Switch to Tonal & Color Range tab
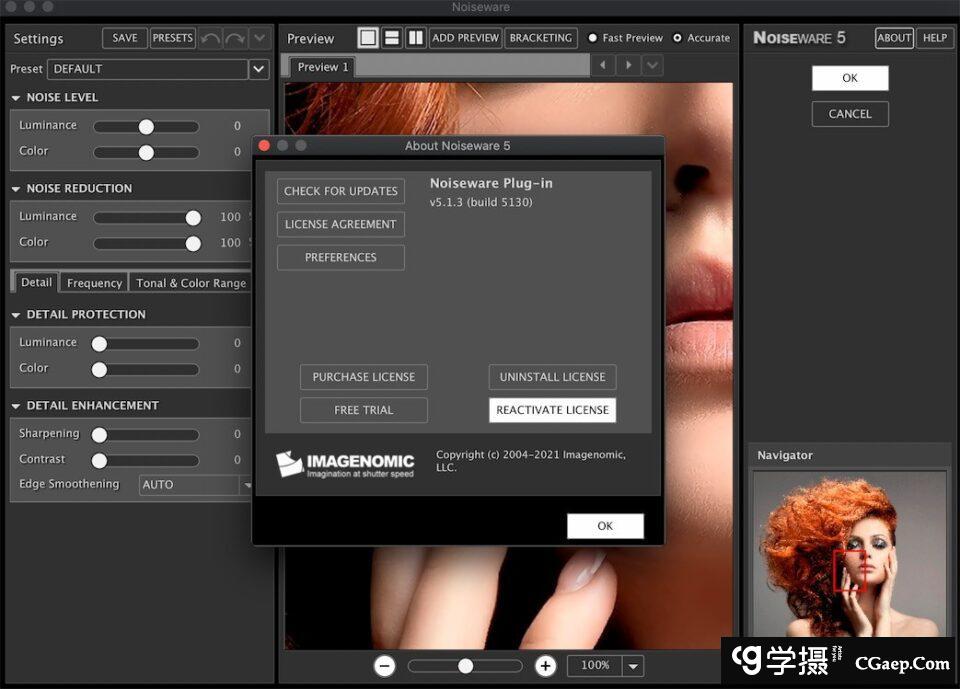Screen dimensions: 960x689 (x=190, y=283)
